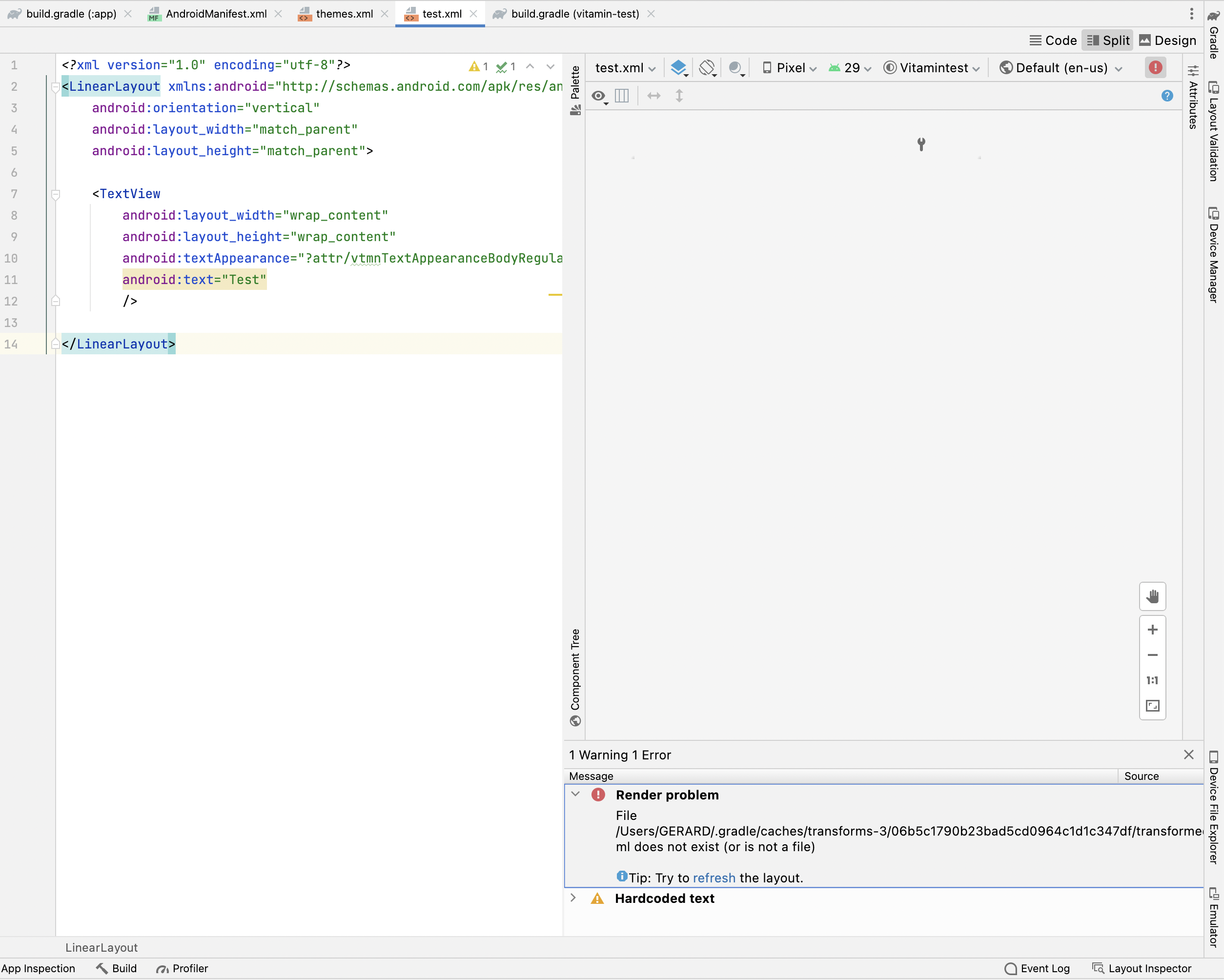Open the API level 29 dropdown
The height and width of the screenshot is (980, 1224).
pyautogui.click(x=849, y=67)
